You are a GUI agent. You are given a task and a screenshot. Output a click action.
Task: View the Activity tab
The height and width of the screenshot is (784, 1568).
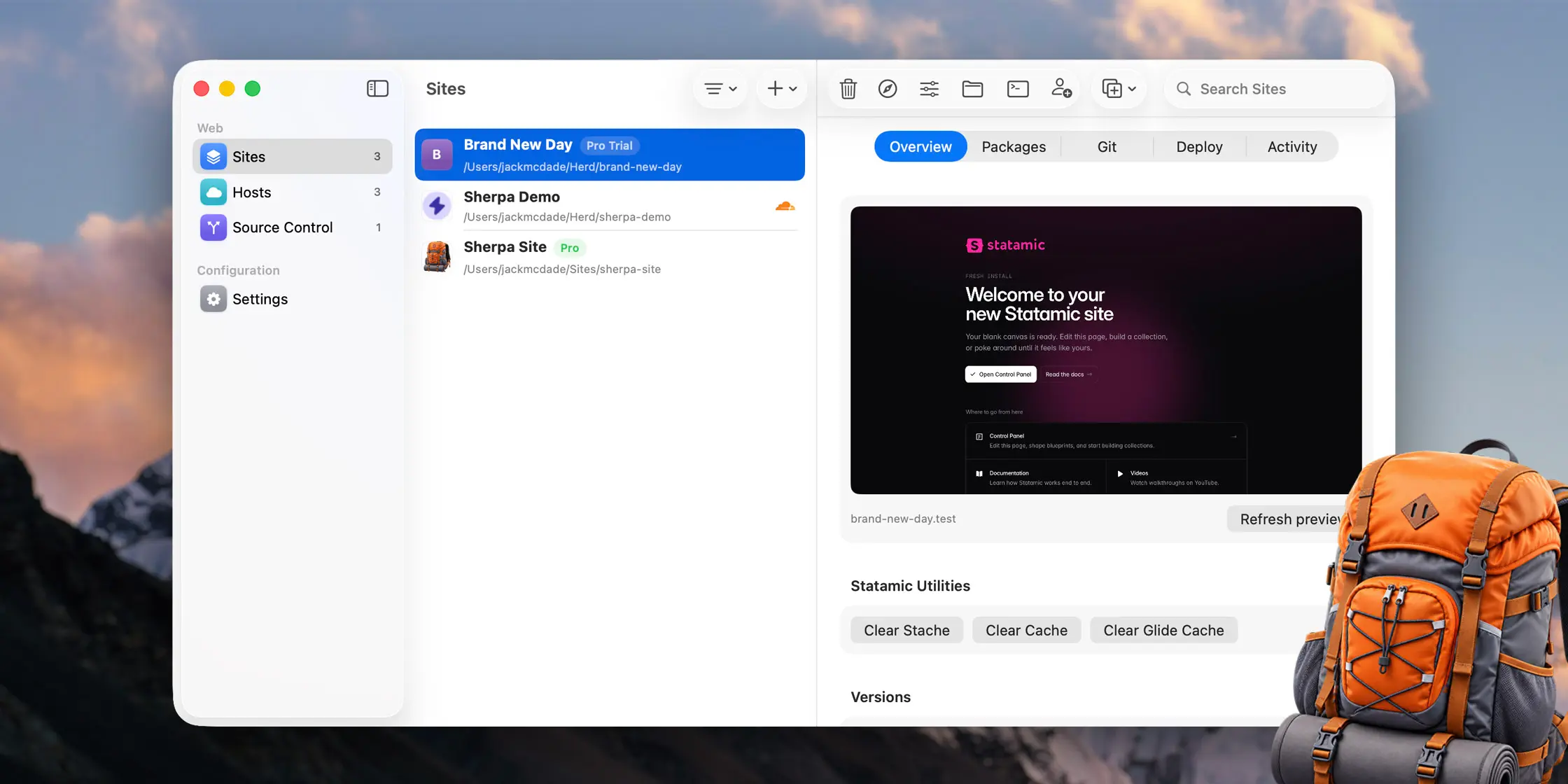(1292, 147)
